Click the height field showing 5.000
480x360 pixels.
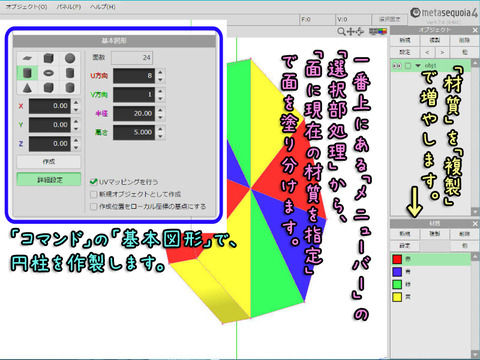[x=134, y=132]
